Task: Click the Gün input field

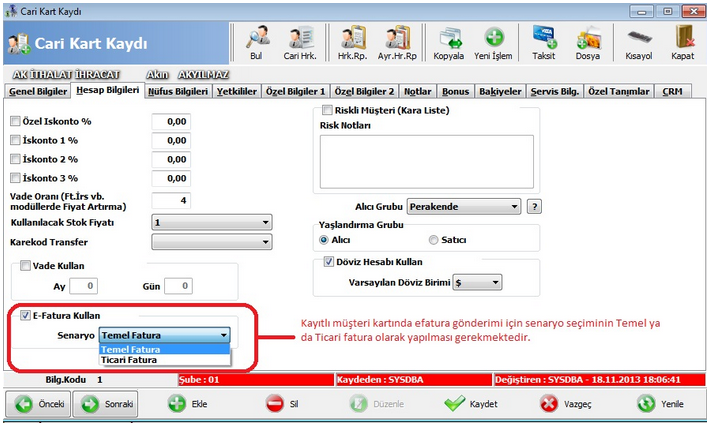Action: 178,286
